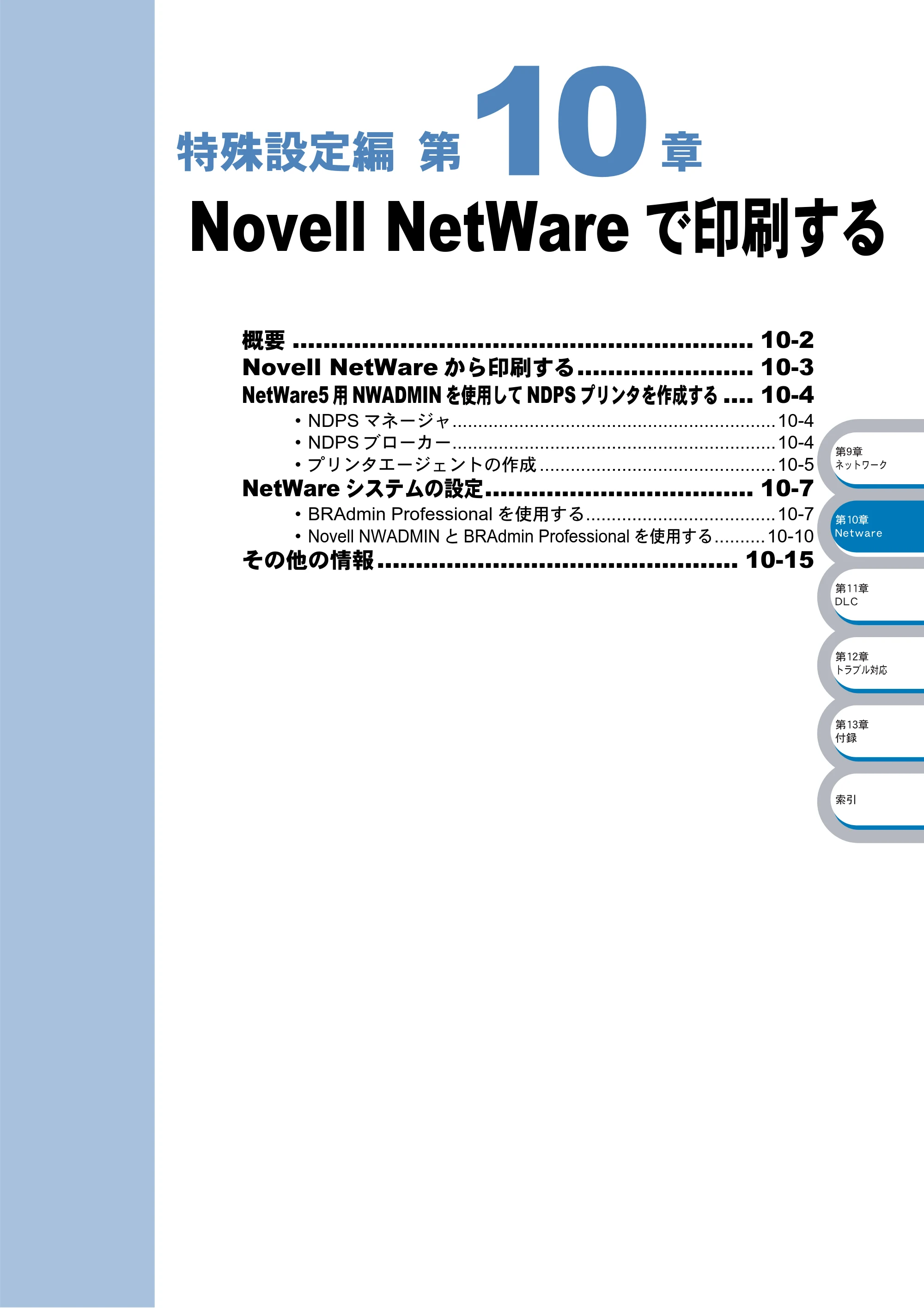Jump to NDPS マネージャ section

[x=554, y=420]
